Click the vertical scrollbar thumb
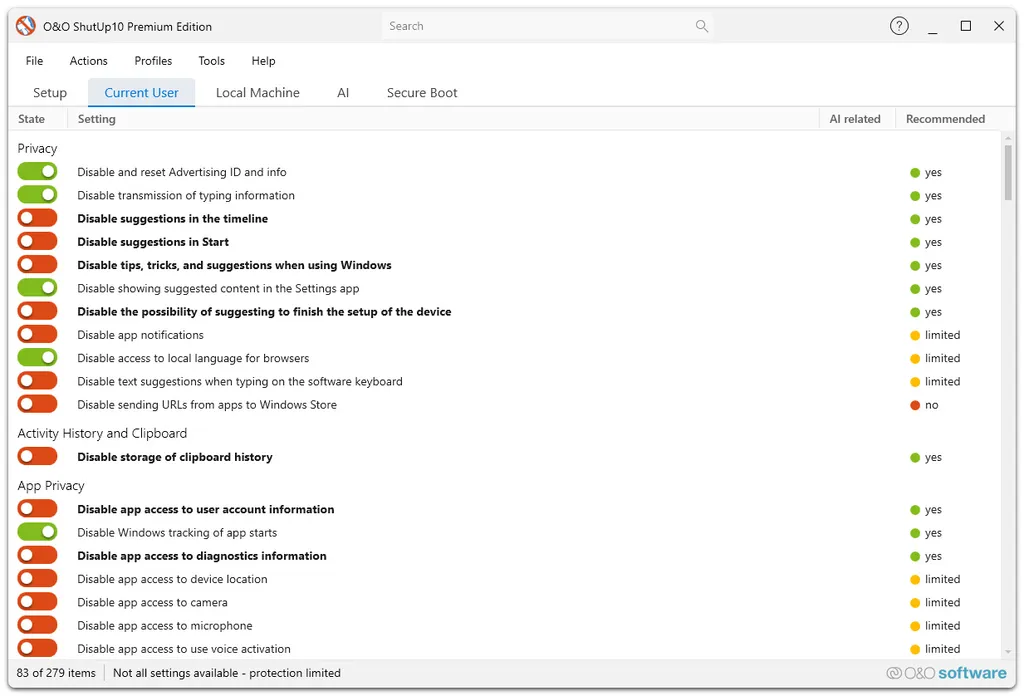 (x=1008, y=172)
